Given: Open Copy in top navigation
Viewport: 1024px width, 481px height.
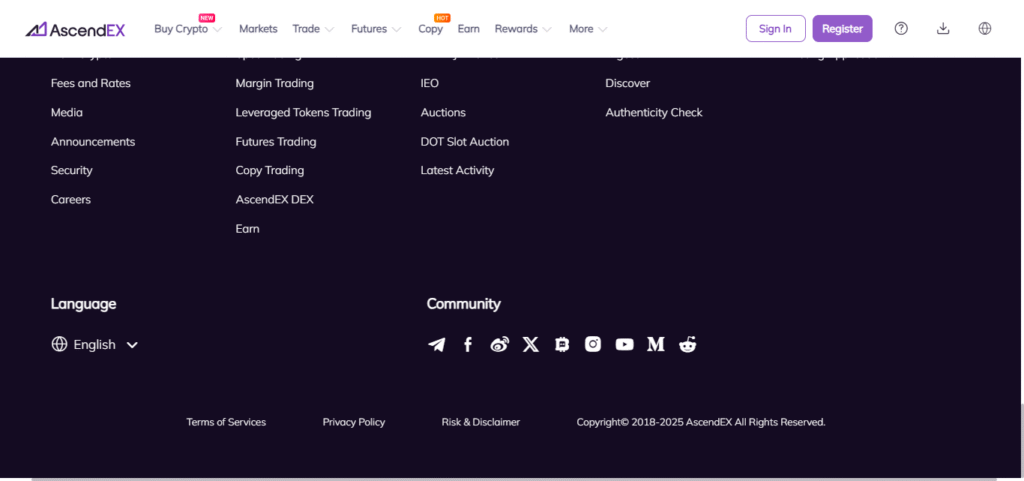Looking at the screenshot, I should 430,29.
